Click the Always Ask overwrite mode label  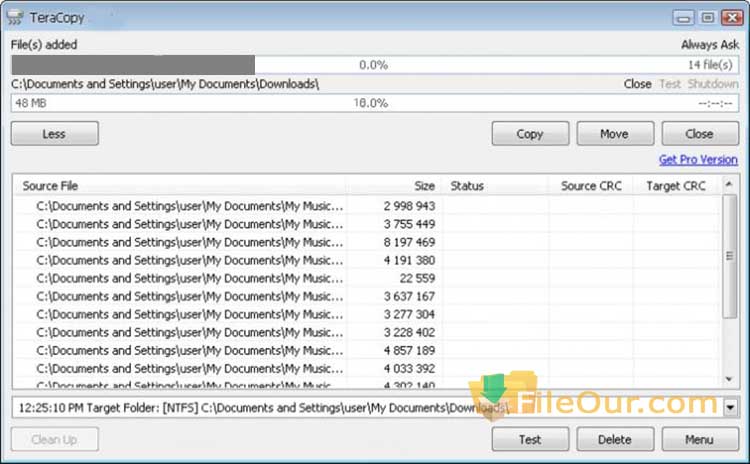pos(710,44)
